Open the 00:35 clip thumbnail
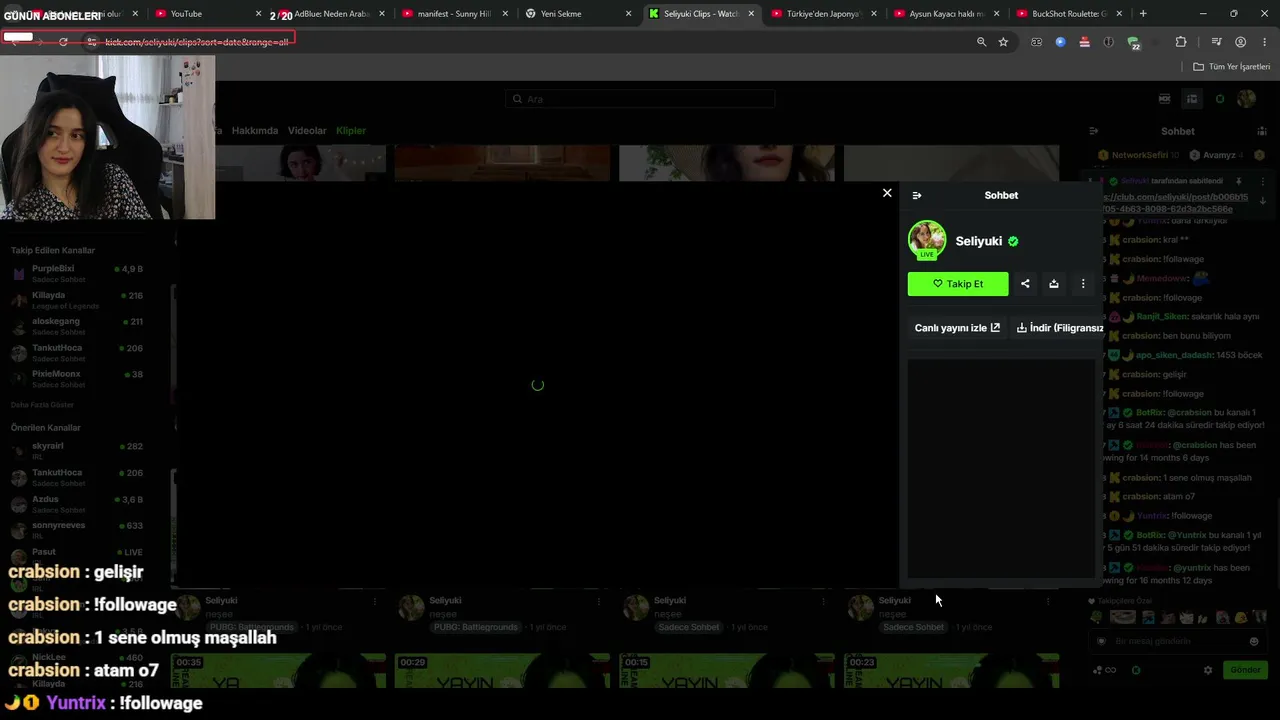The width and height of the screenshot is (1280, 720). pyautogui.click(x=278, y=671)
